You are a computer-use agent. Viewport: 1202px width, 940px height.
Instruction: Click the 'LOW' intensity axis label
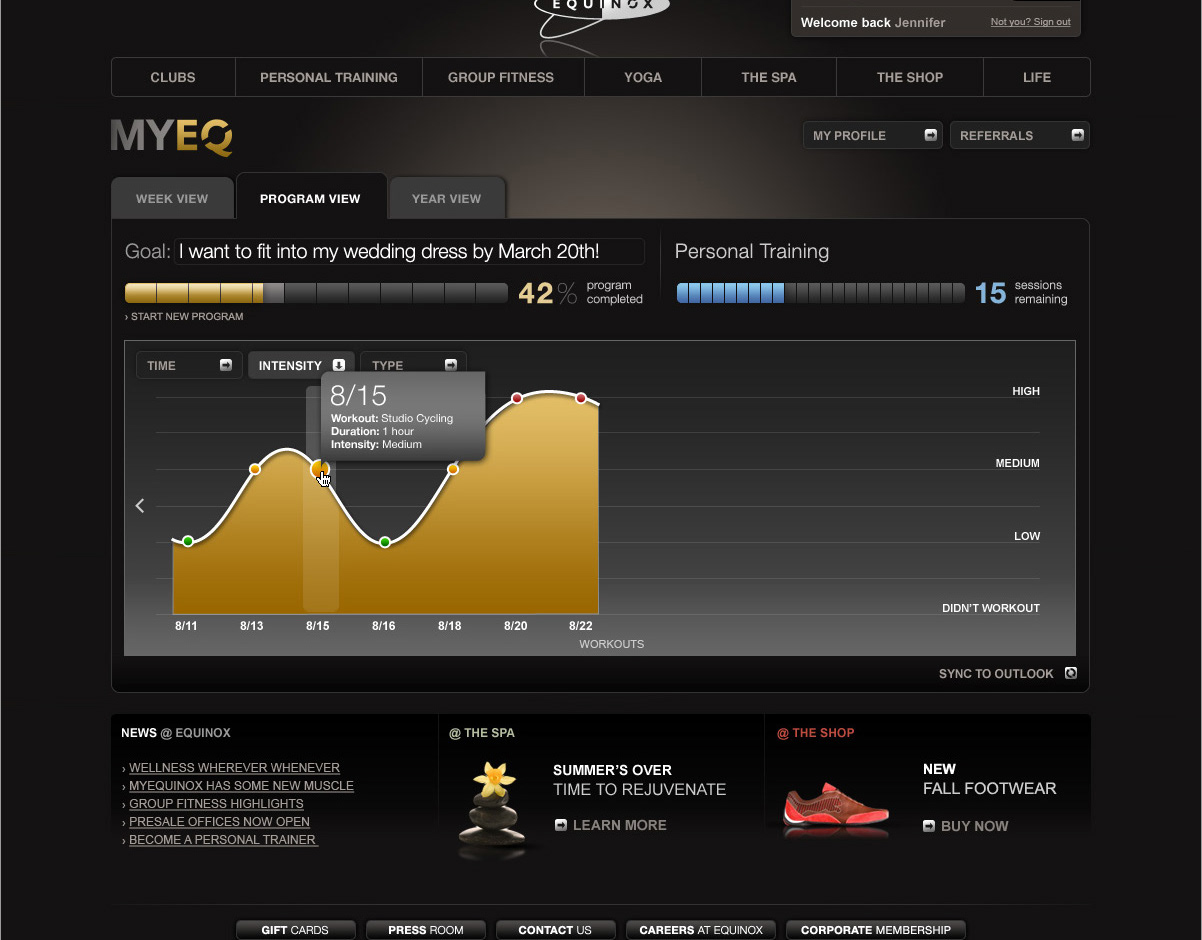[x=1027, y=536]
